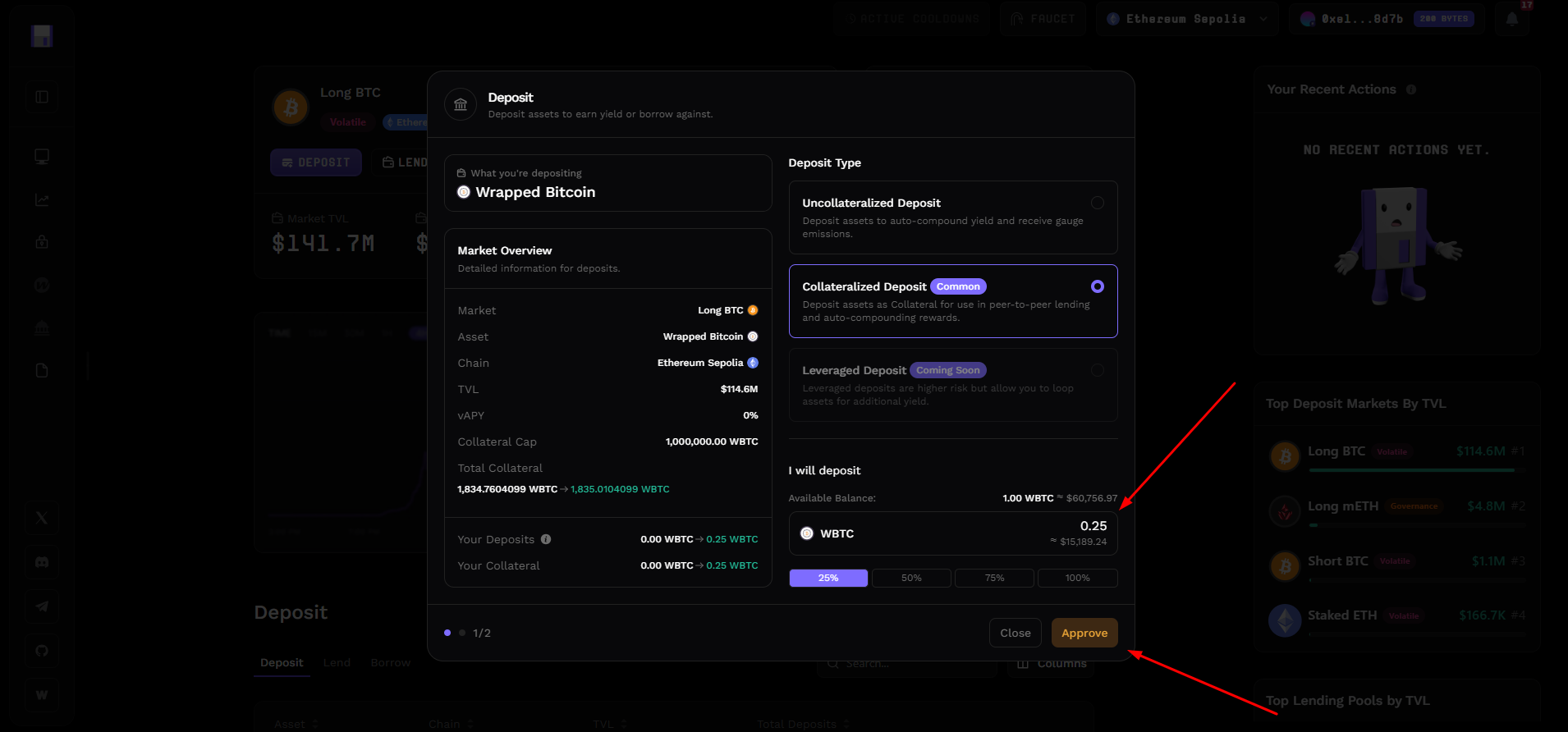Click the Approve button
The image size is (1568, 732).
coord(1084,633)
